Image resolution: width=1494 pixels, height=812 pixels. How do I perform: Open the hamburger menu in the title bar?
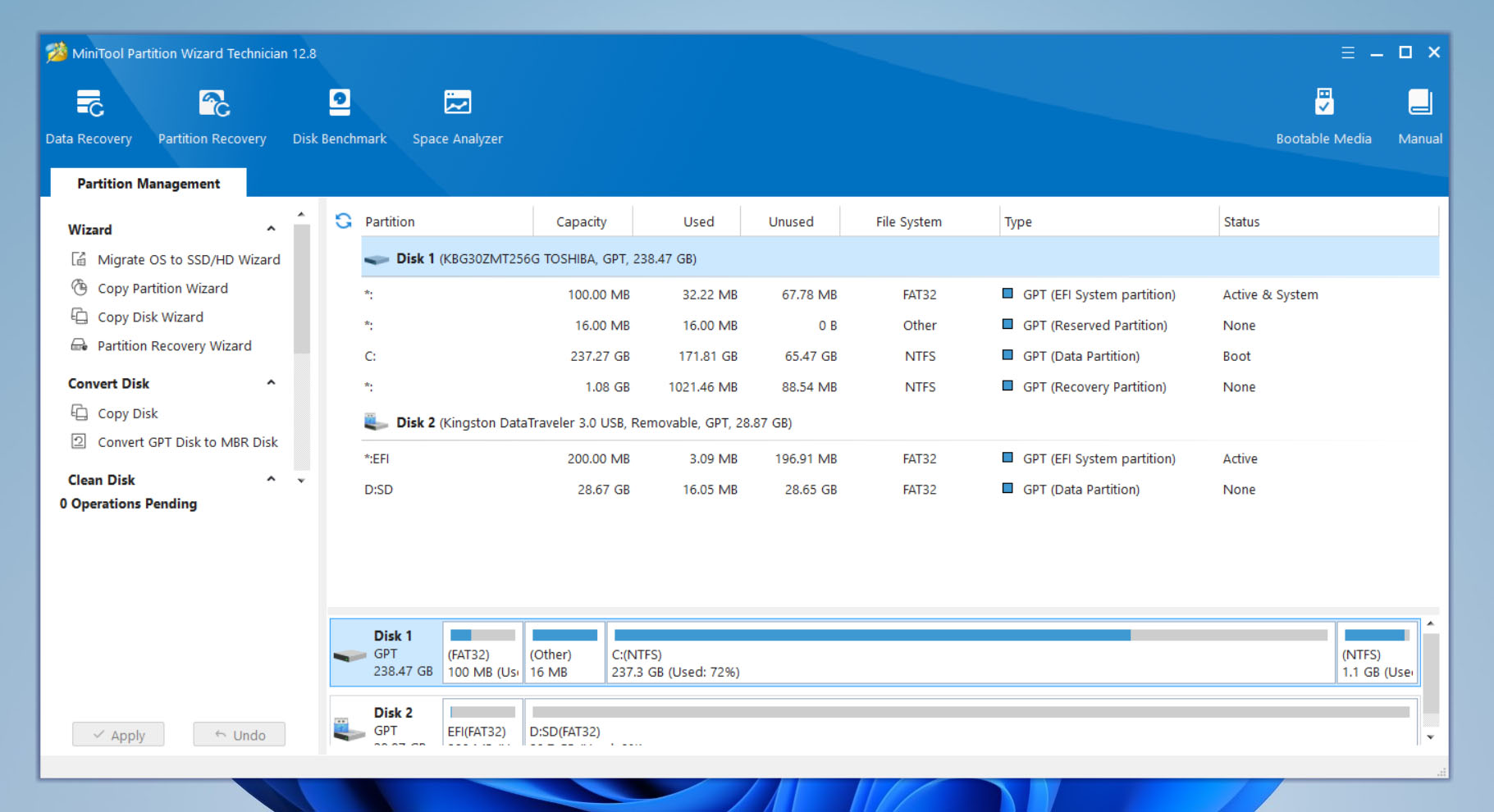coord(1347,52)
